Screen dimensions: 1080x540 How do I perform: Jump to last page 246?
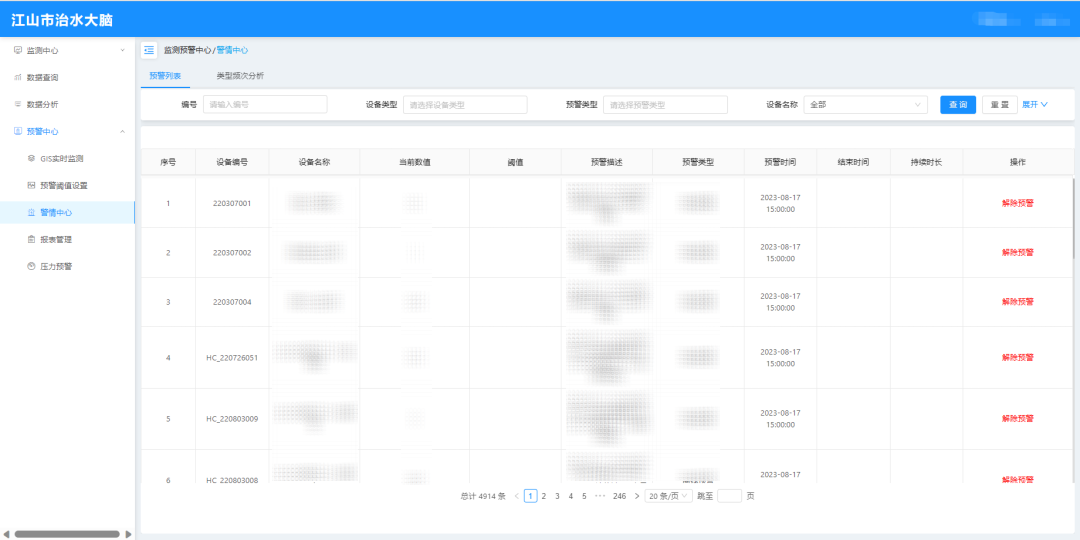click(x=619, y=496)
